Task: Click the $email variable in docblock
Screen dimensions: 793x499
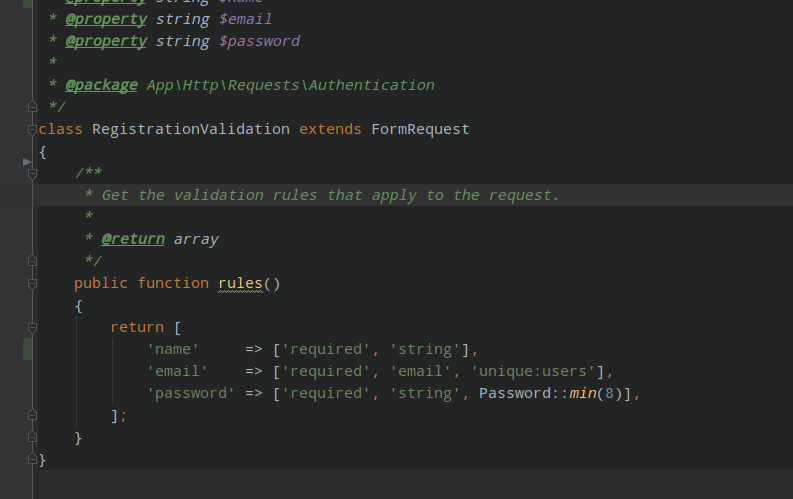Action: [x=245, y=19]
